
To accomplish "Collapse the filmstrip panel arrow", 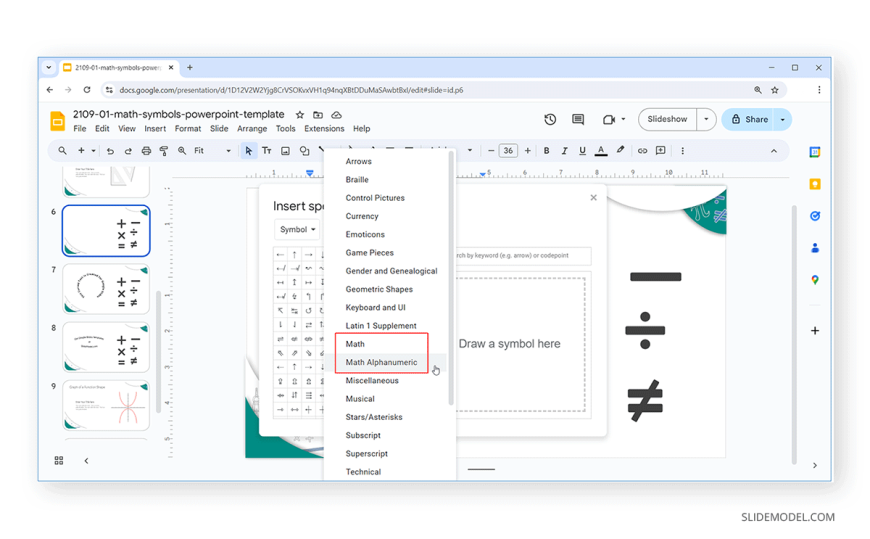I will pyautogui.click(x=87, y=461).
